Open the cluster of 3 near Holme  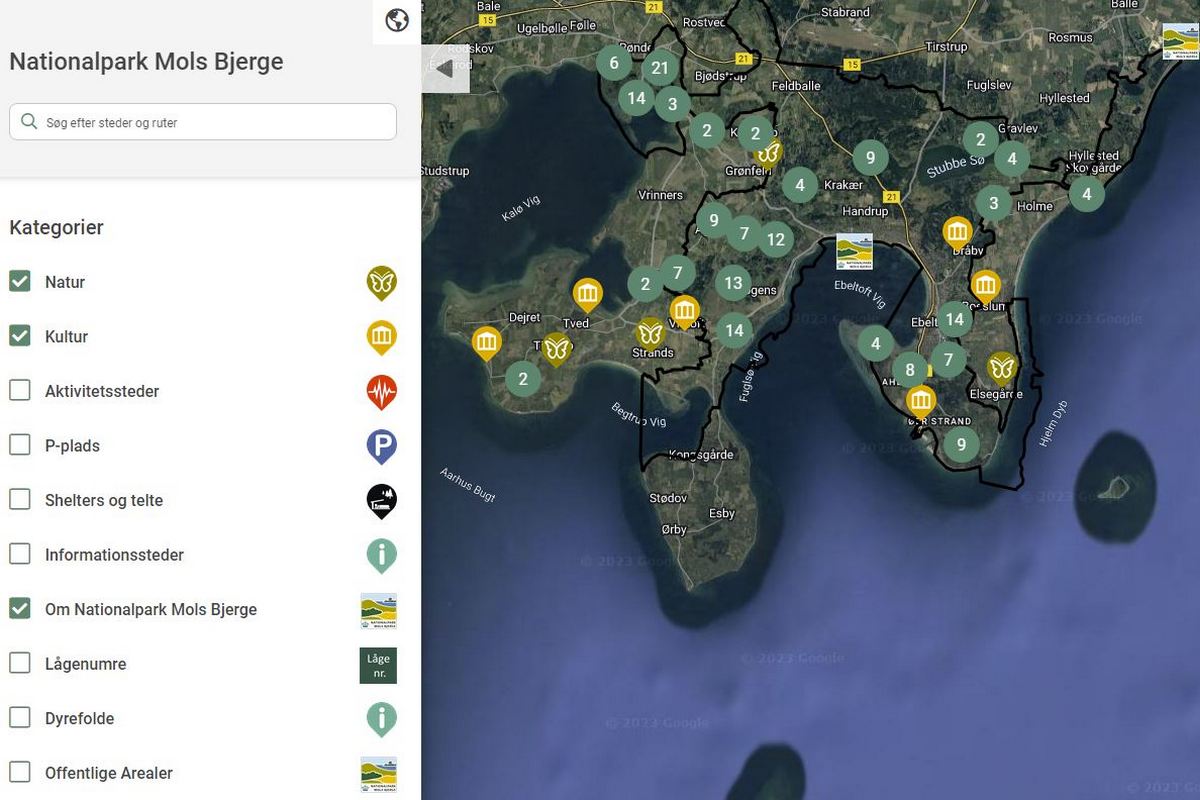point(993,203)
